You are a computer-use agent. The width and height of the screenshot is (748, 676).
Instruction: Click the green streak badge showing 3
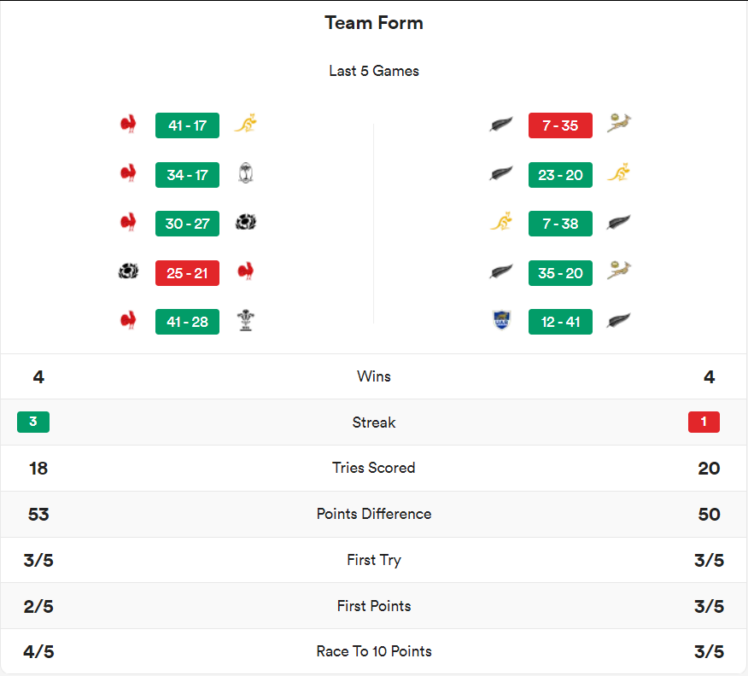click(x=33, y=422)
